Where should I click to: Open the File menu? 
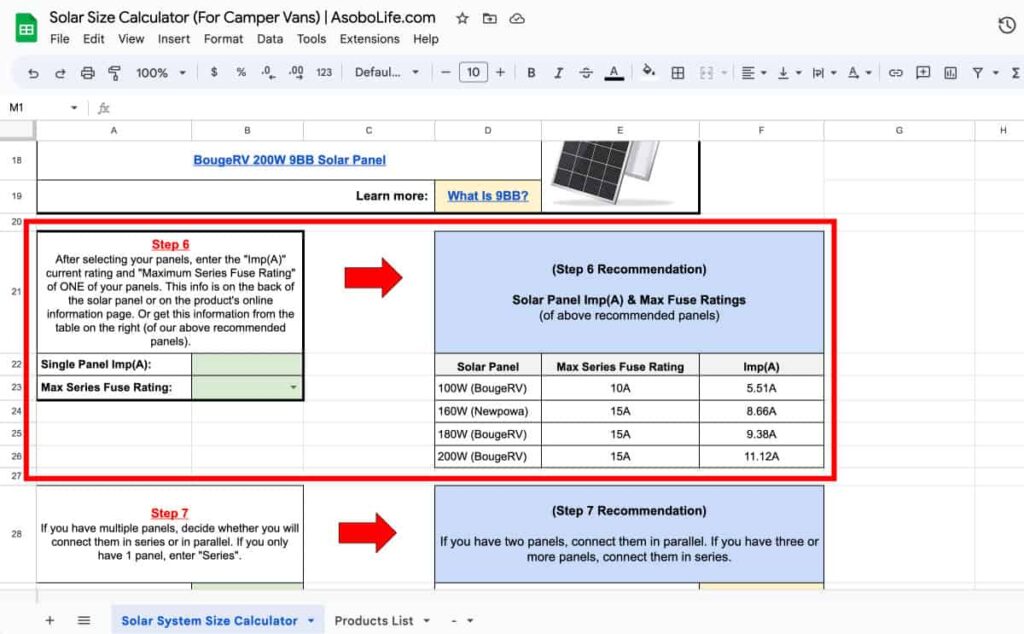coord(59,39)
